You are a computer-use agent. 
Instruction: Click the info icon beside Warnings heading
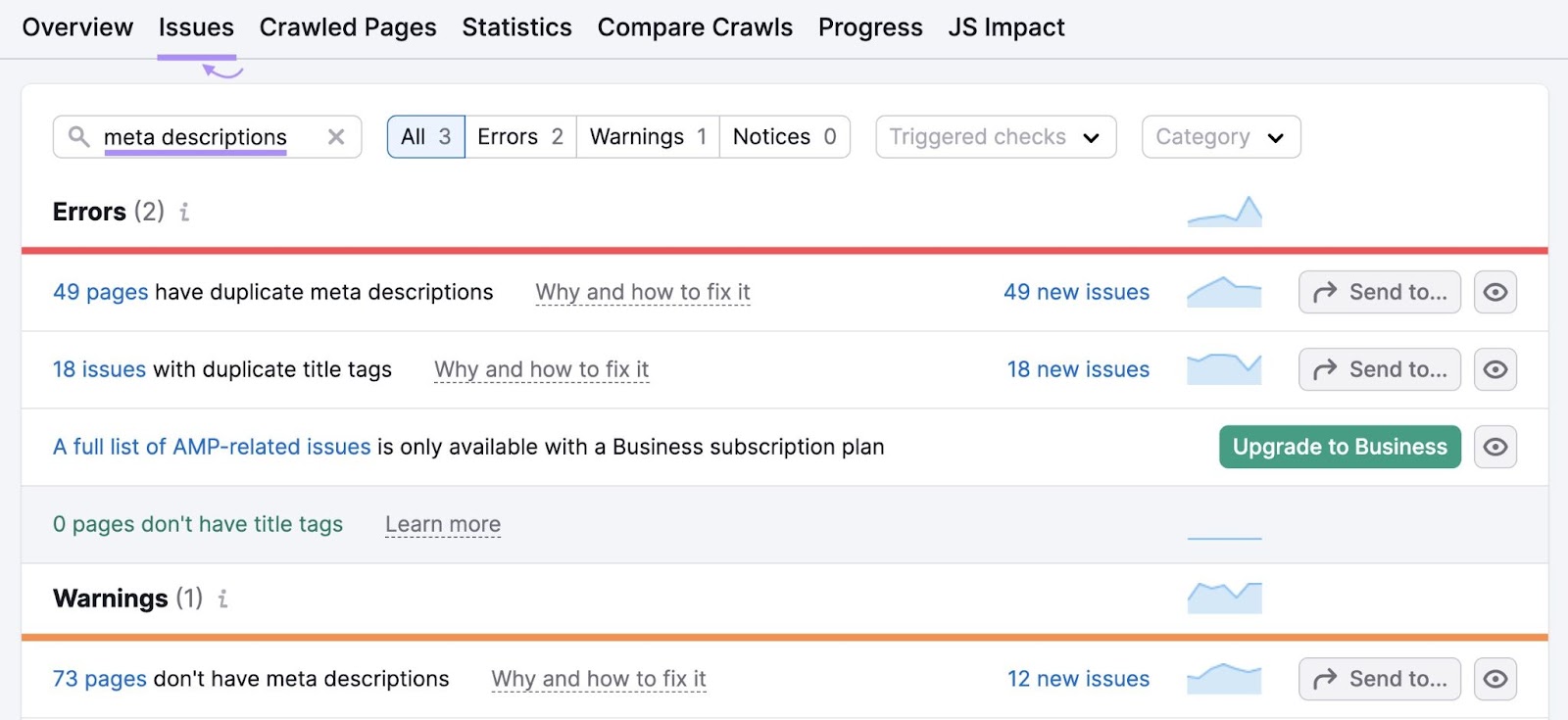pos(222,599)
